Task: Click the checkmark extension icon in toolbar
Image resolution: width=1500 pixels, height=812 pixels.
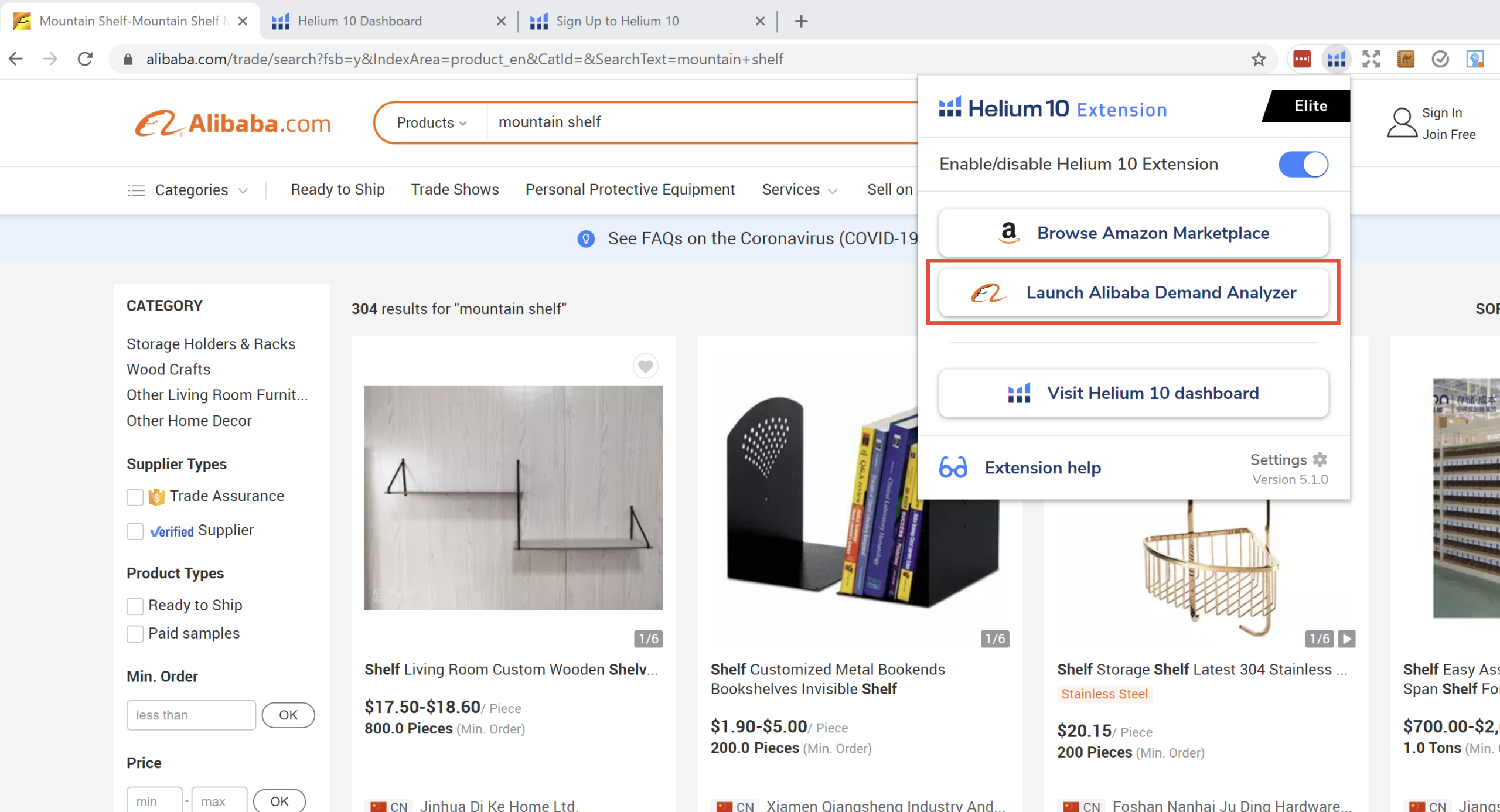Action: point(1440,59)
